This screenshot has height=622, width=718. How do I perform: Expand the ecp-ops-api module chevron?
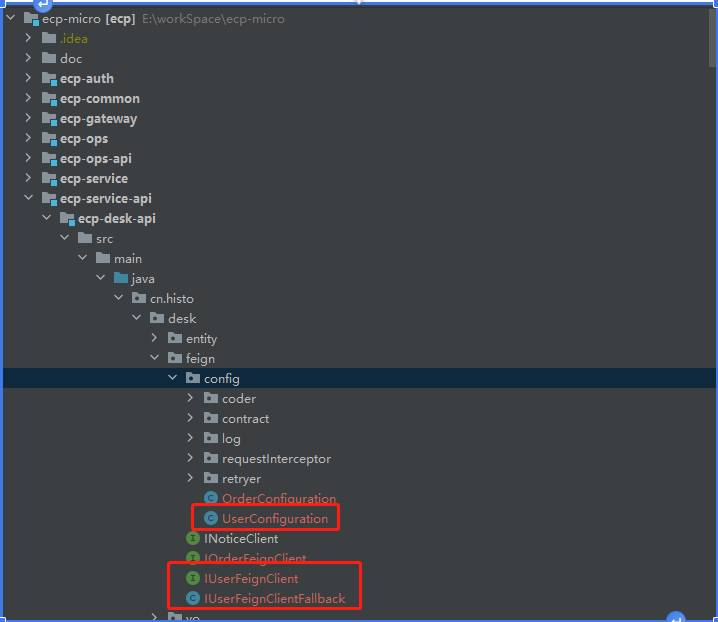28,158
